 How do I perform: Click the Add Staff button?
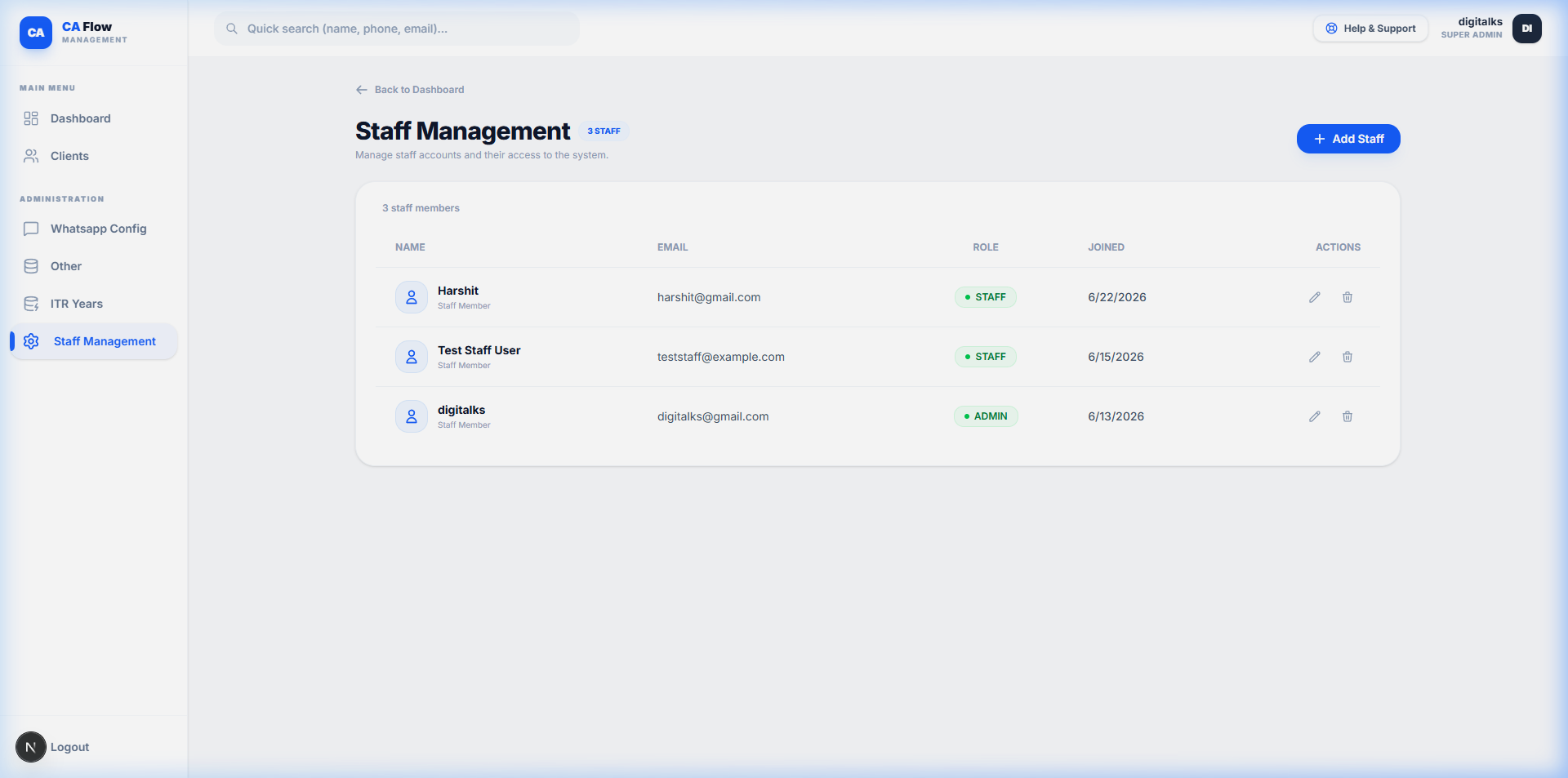tap(1348, 139)
